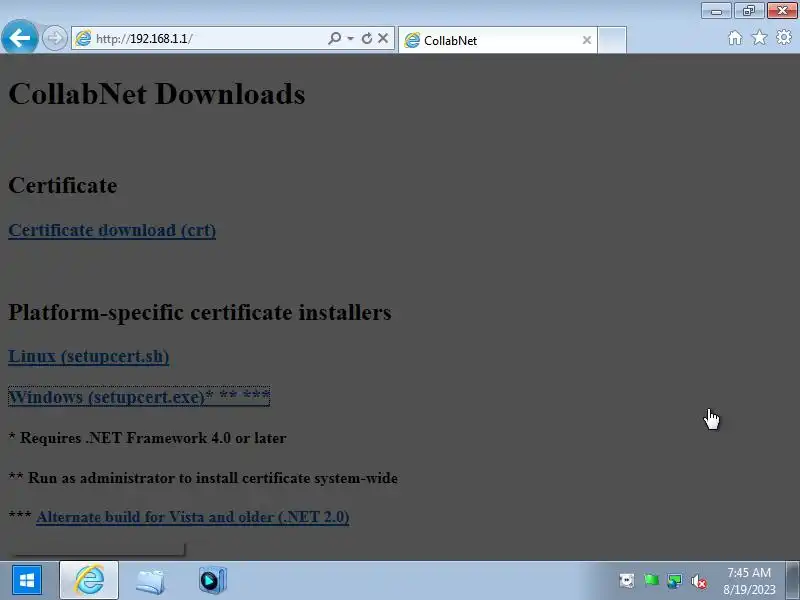Restore down the browser window

[749, 10]
